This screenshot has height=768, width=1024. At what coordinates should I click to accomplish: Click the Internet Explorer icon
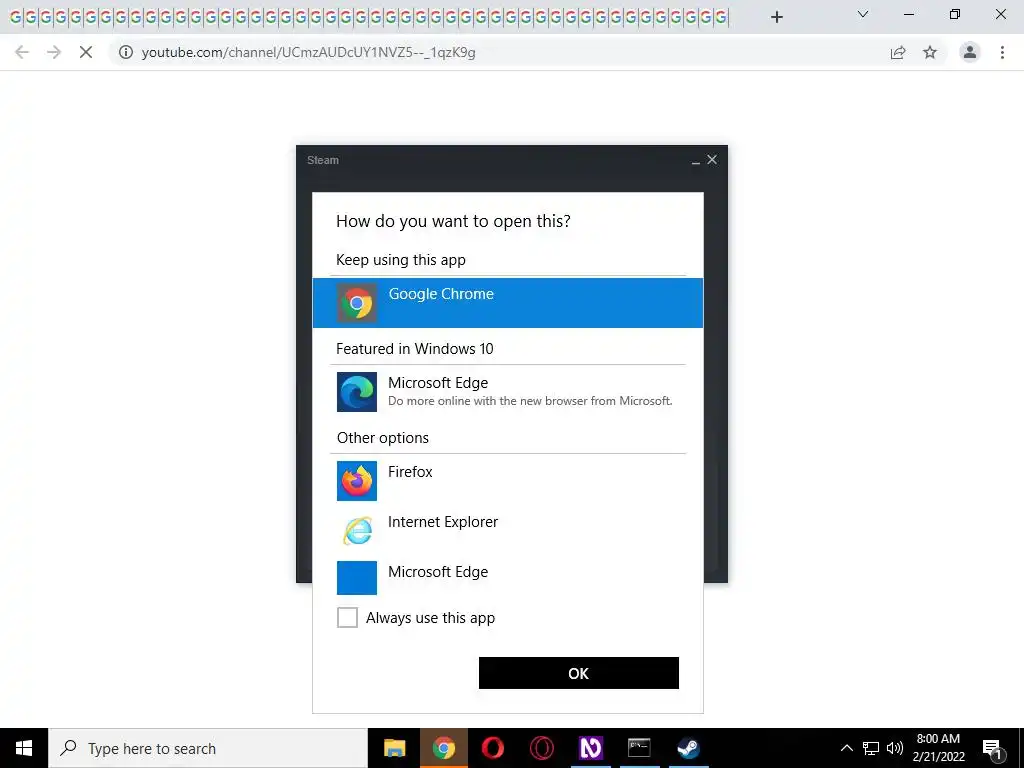[357, 530]
